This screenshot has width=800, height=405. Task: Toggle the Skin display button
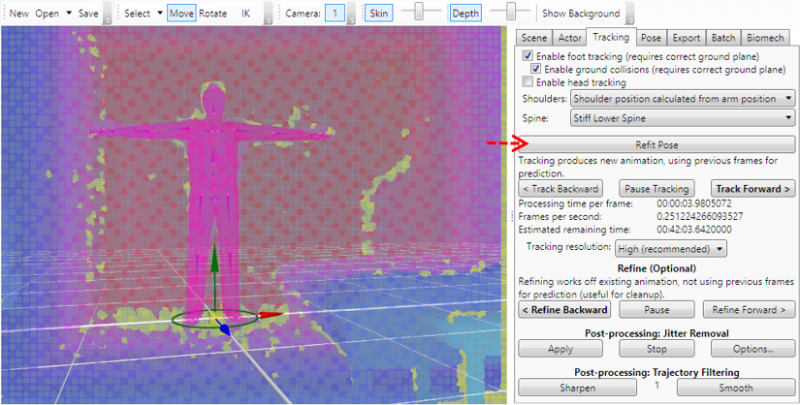pos(379,13)
